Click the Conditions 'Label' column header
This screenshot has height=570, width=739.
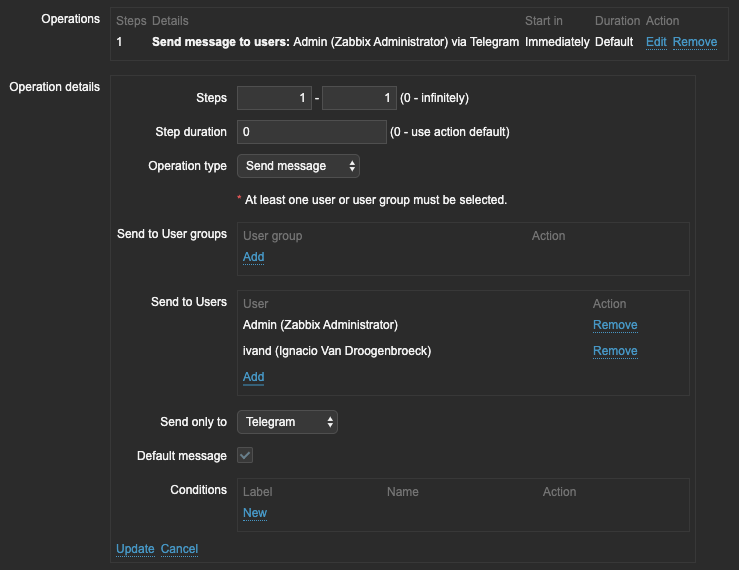258,492
